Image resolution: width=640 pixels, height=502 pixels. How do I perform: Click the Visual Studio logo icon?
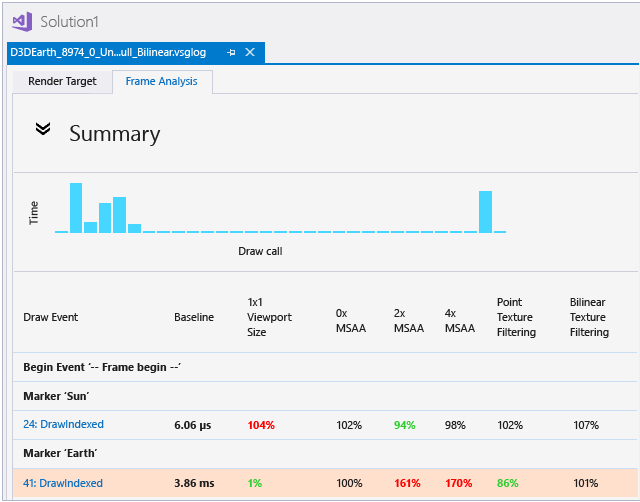click(21, 21)
